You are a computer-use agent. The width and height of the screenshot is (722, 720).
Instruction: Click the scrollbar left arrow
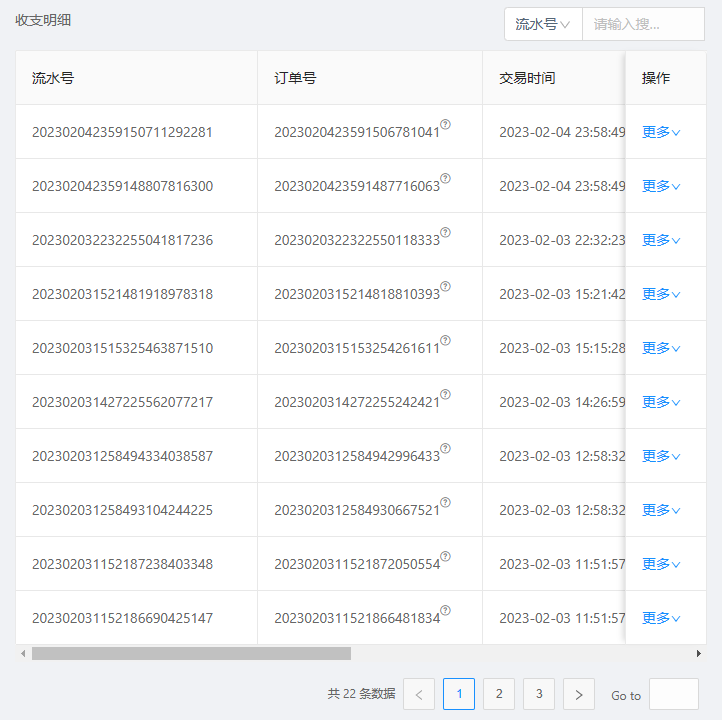tap(23, 653)
